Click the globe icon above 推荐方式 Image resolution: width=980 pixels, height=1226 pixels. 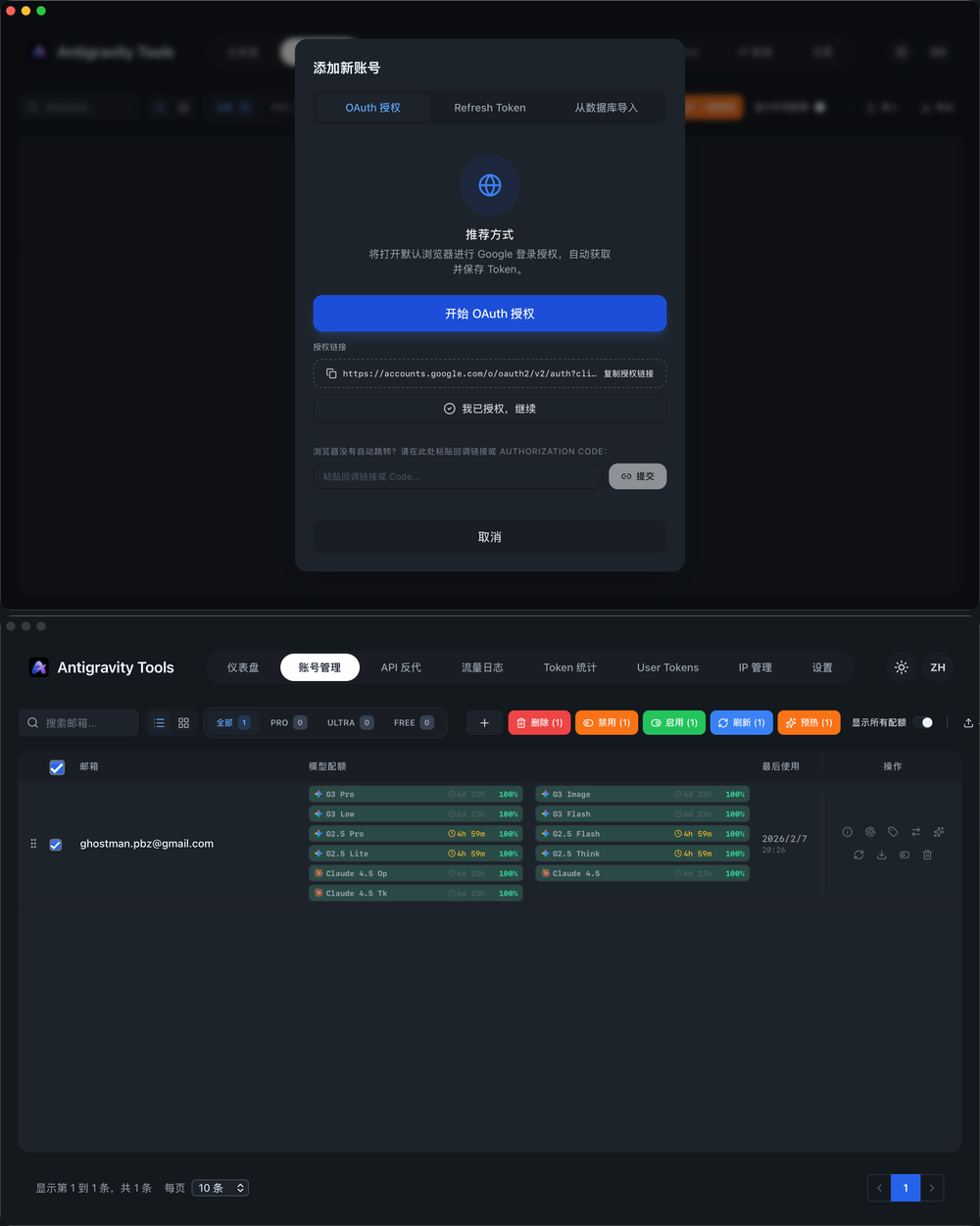[x=489, y=185]
